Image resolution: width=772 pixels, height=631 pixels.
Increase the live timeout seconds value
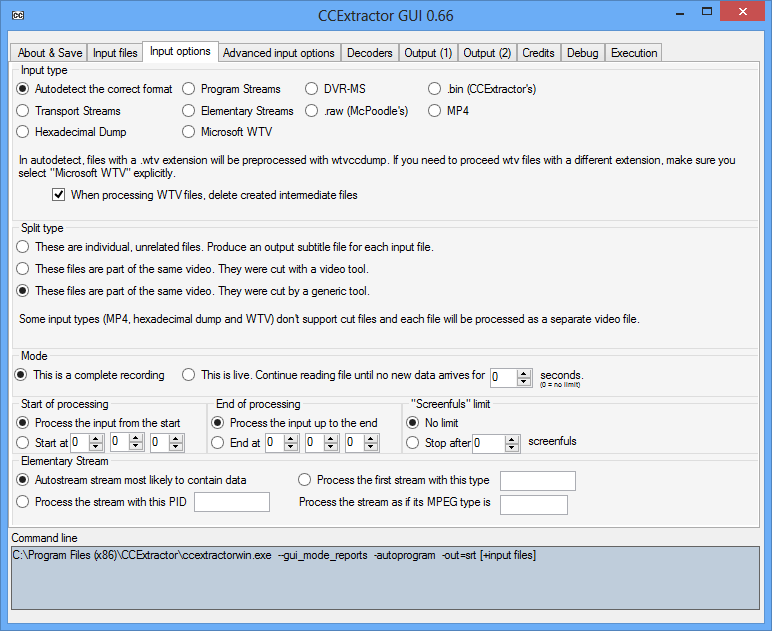[x=524, y=374]
